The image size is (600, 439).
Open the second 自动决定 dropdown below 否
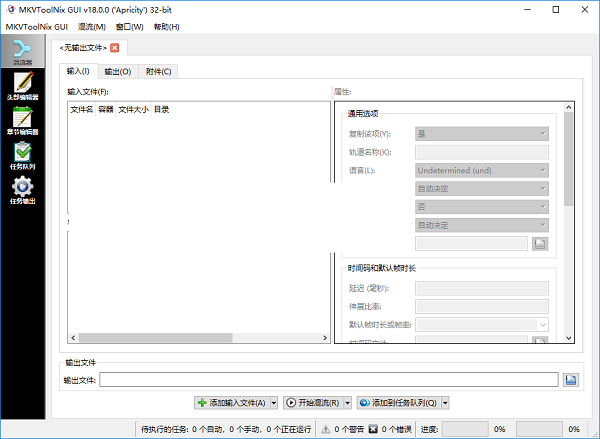point(482,225)
